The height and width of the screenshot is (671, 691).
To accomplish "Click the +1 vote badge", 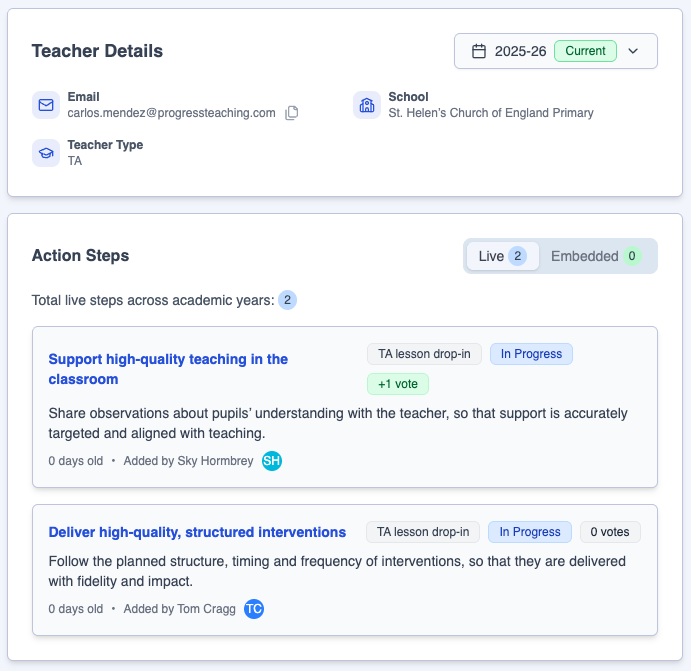I will coord(397,384).
